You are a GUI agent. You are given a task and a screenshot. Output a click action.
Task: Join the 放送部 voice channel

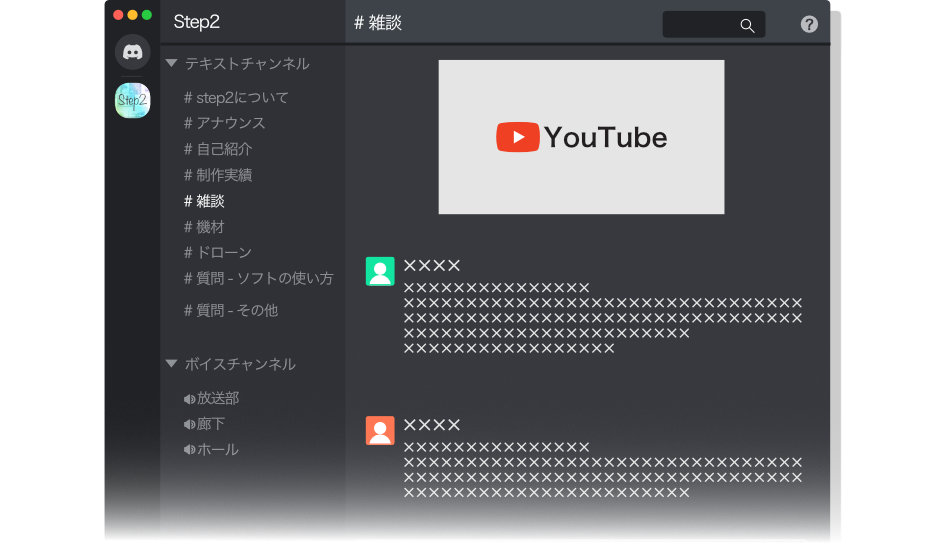212,398
